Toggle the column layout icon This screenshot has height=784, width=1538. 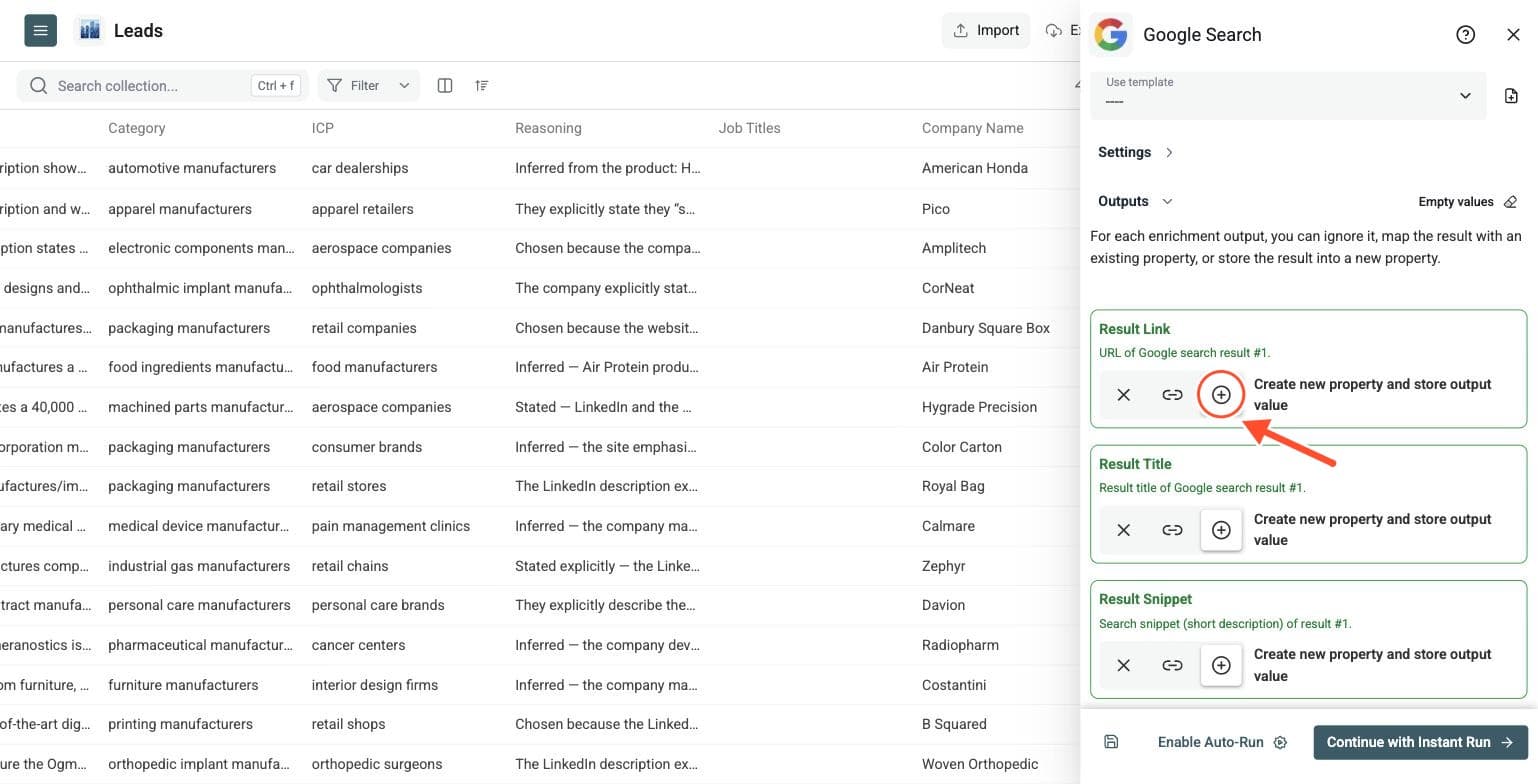tap(445, 86)
